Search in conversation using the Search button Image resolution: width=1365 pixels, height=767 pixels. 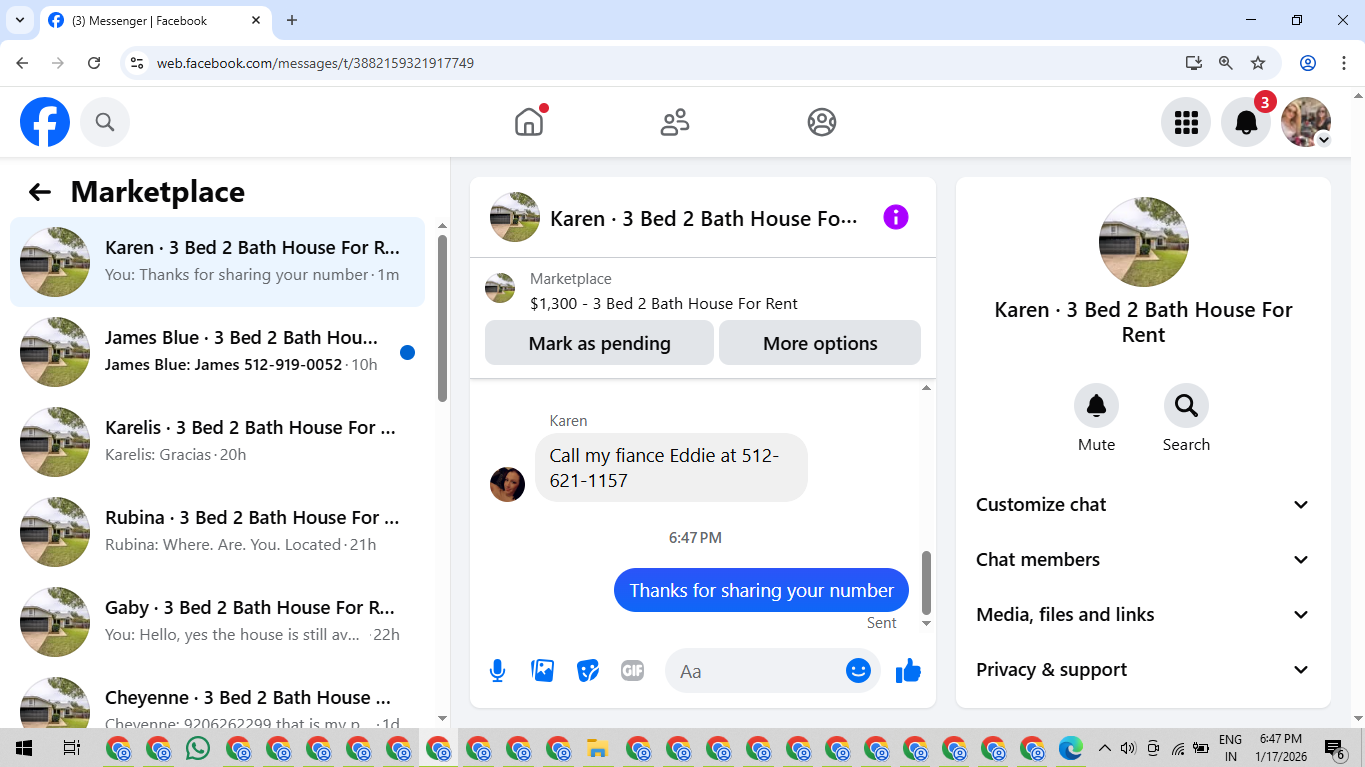[x=1186, y=405]
